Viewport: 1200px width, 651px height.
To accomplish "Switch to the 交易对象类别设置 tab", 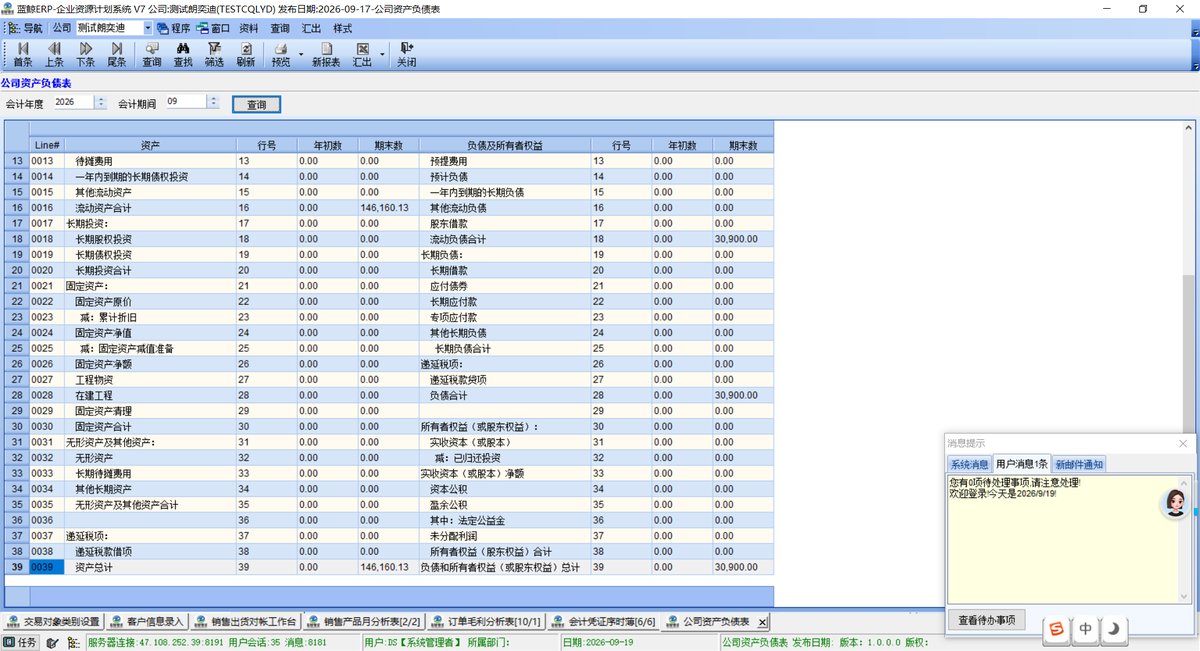I will click(54, 622).
